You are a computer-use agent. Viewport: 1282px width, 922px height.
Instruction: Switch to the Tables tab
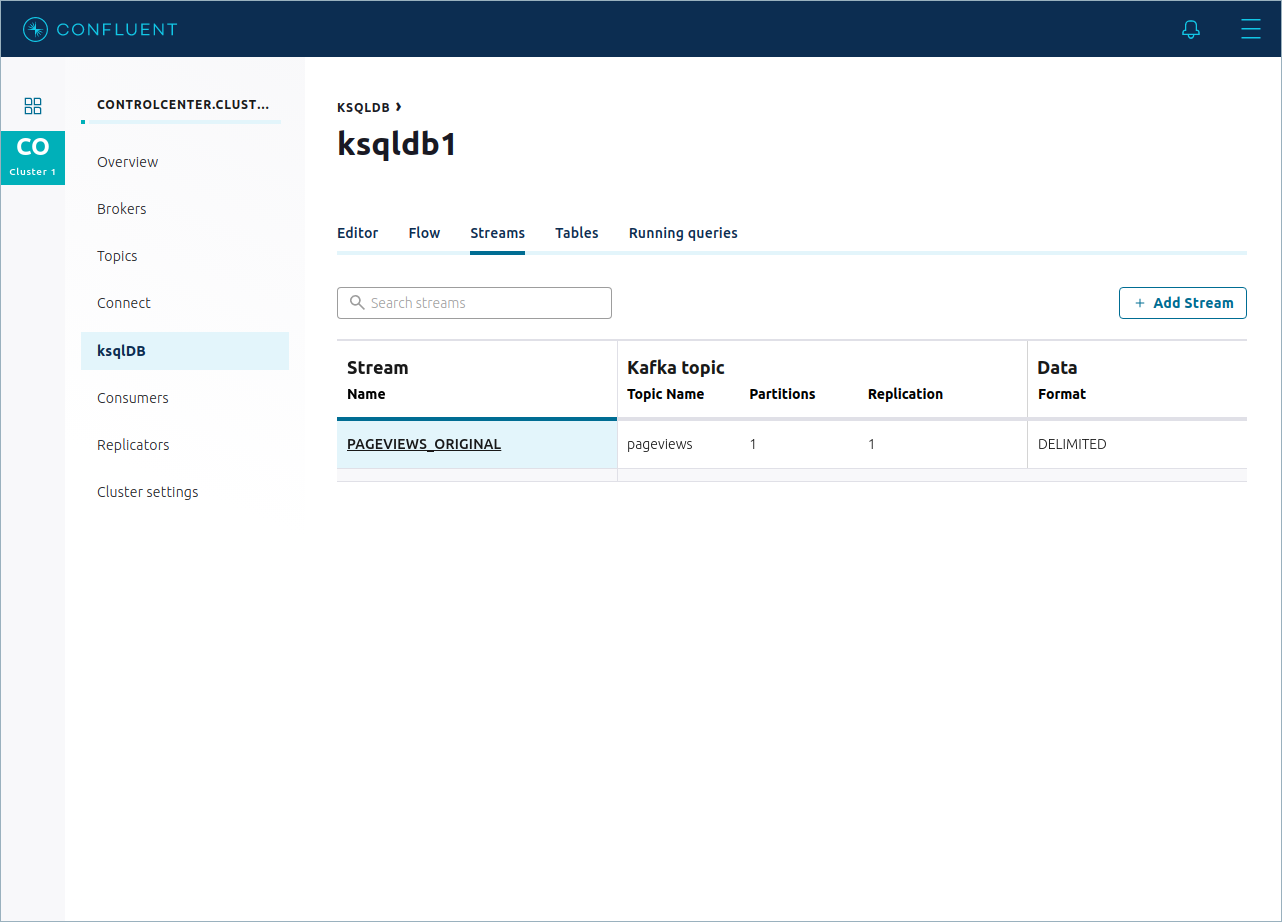tap(577, 233)
